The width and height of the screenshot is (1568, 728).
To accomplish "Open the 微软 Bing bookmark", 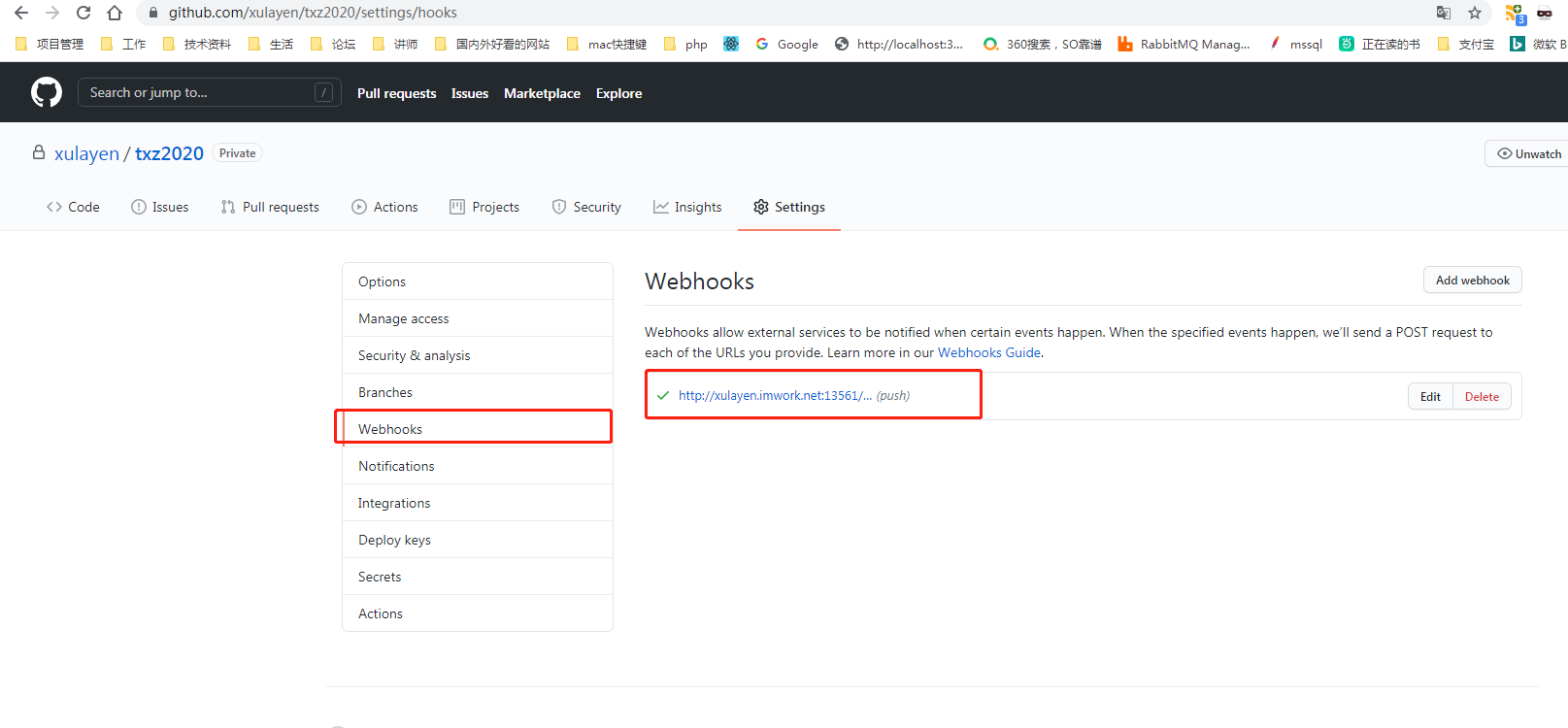I will pos(1539,44).
